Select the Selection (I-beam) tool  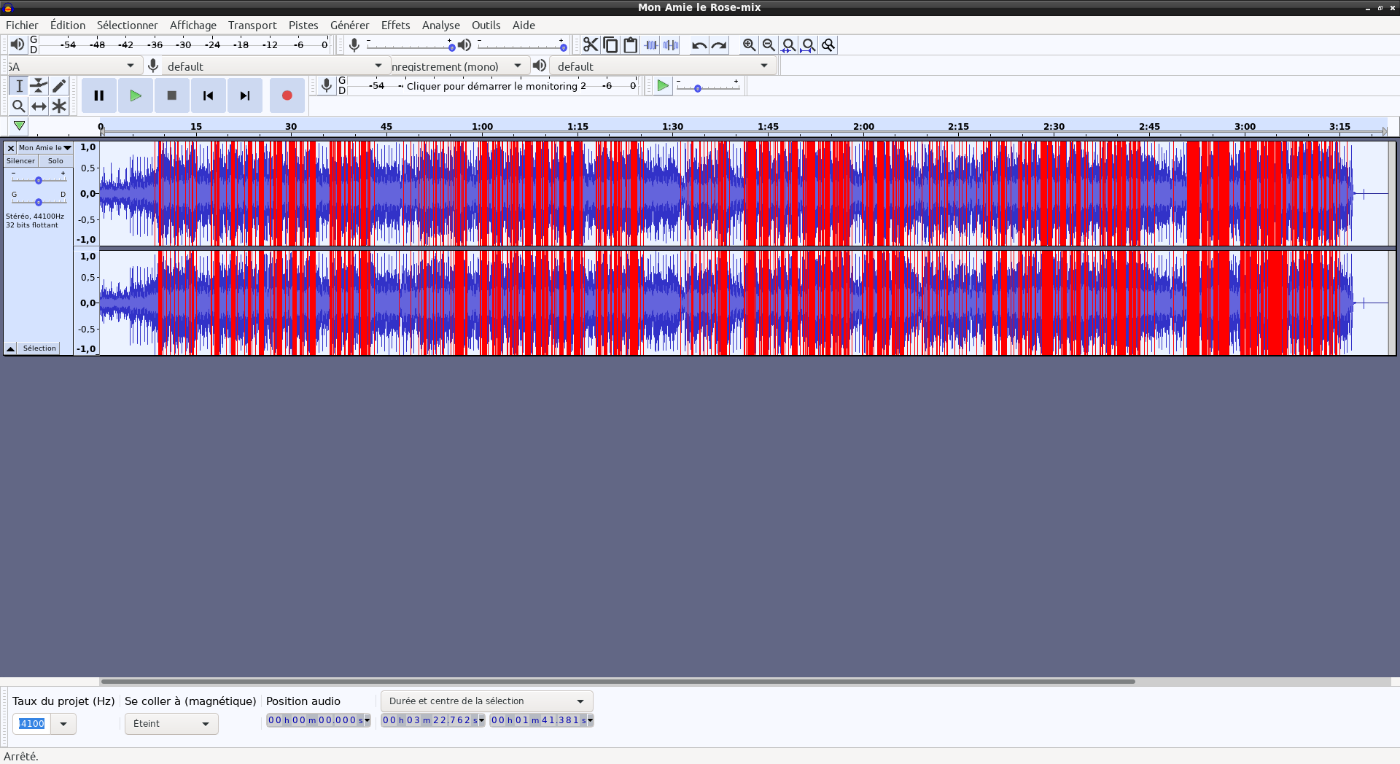click(x=18, y=86)
